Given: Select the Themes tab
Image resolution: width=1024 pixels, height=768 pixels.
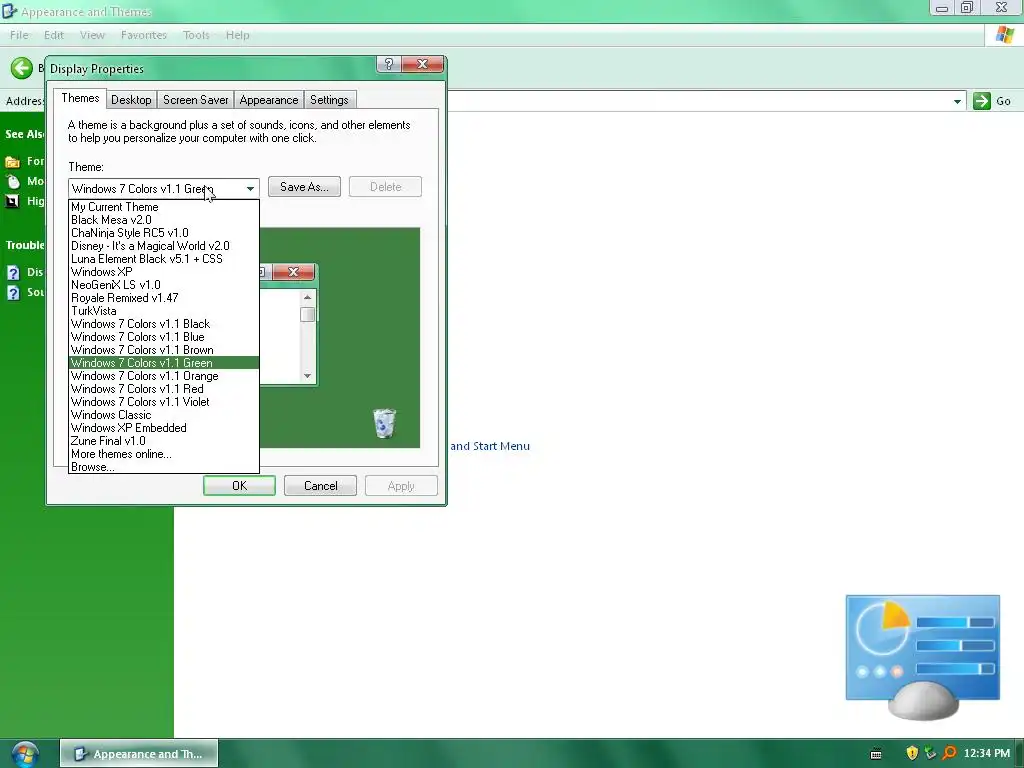Looking at the screenshot, I should click(80, 98).
